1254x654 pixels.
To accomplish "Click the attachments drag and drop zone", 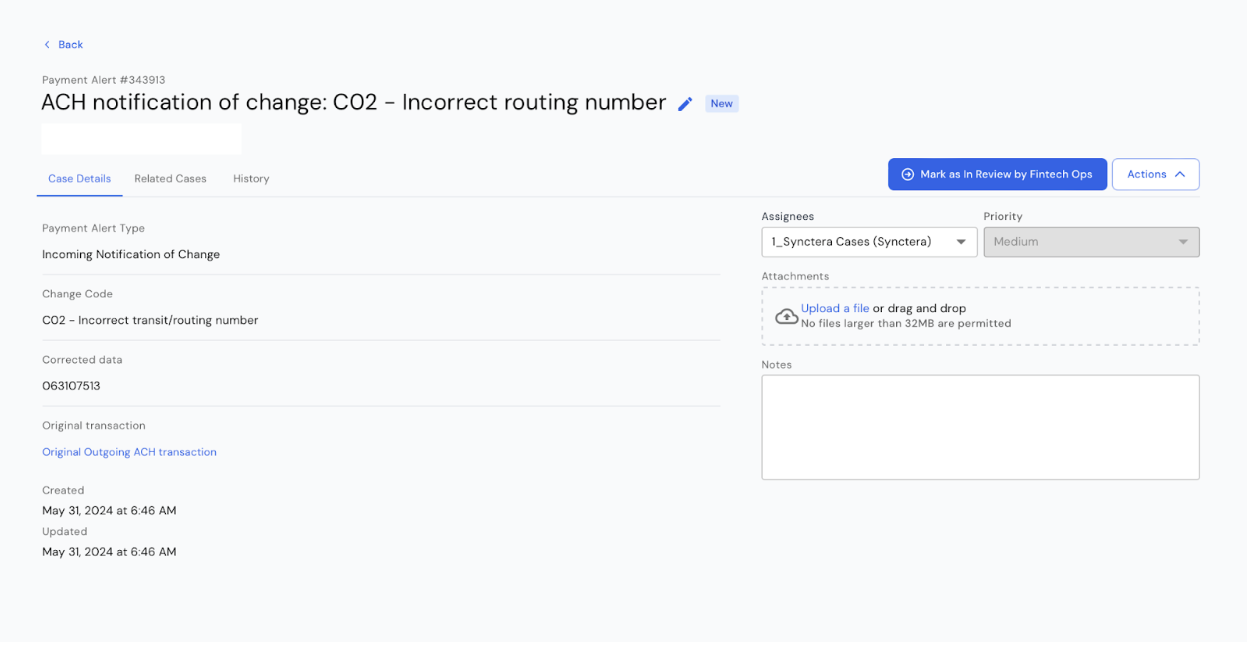I will click(x=980, y=316).
